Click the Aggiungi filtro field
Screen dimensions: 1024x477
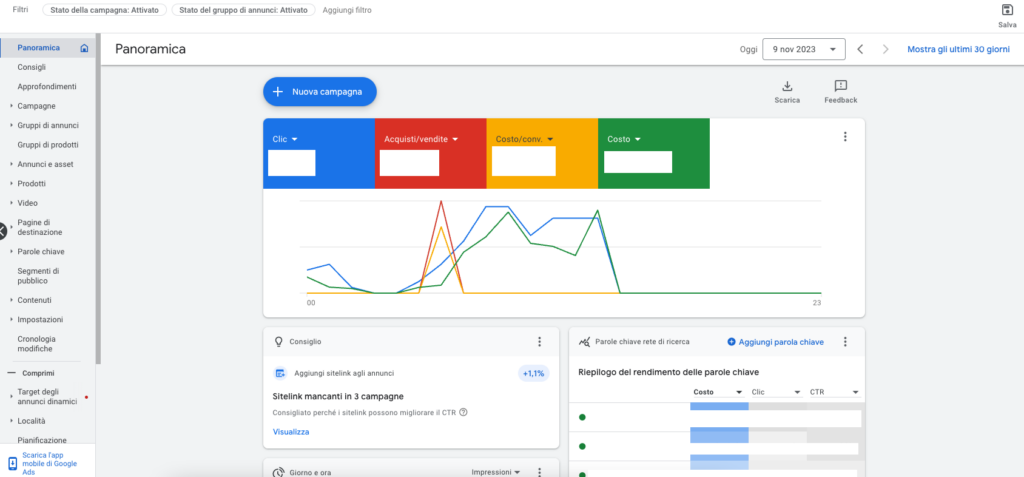pos(347,10)
